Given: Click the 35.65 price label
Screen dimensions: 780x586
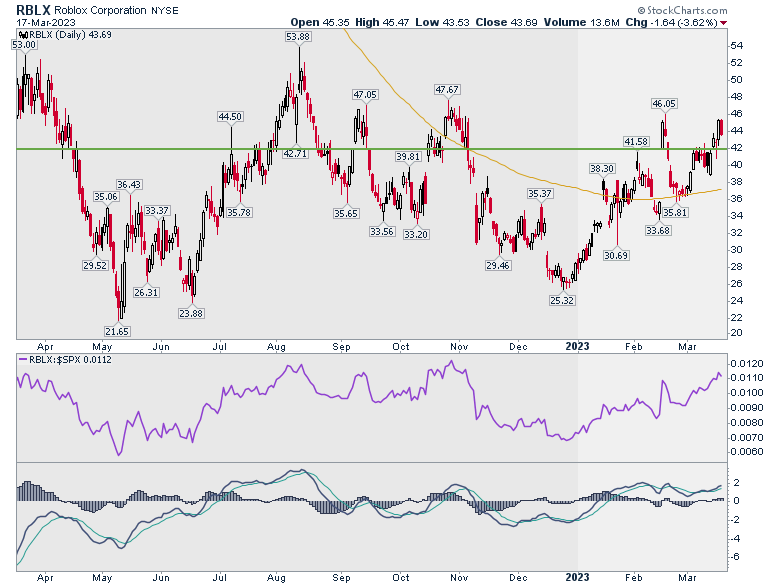Looking at the screenshot, I should [346, 213].
